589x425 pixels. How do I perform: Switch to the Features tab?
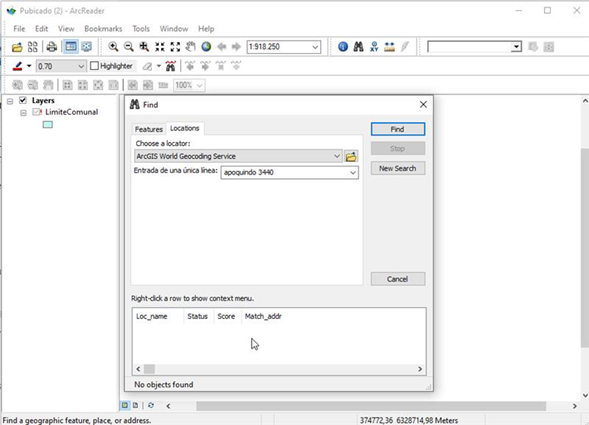coord(149,129)
